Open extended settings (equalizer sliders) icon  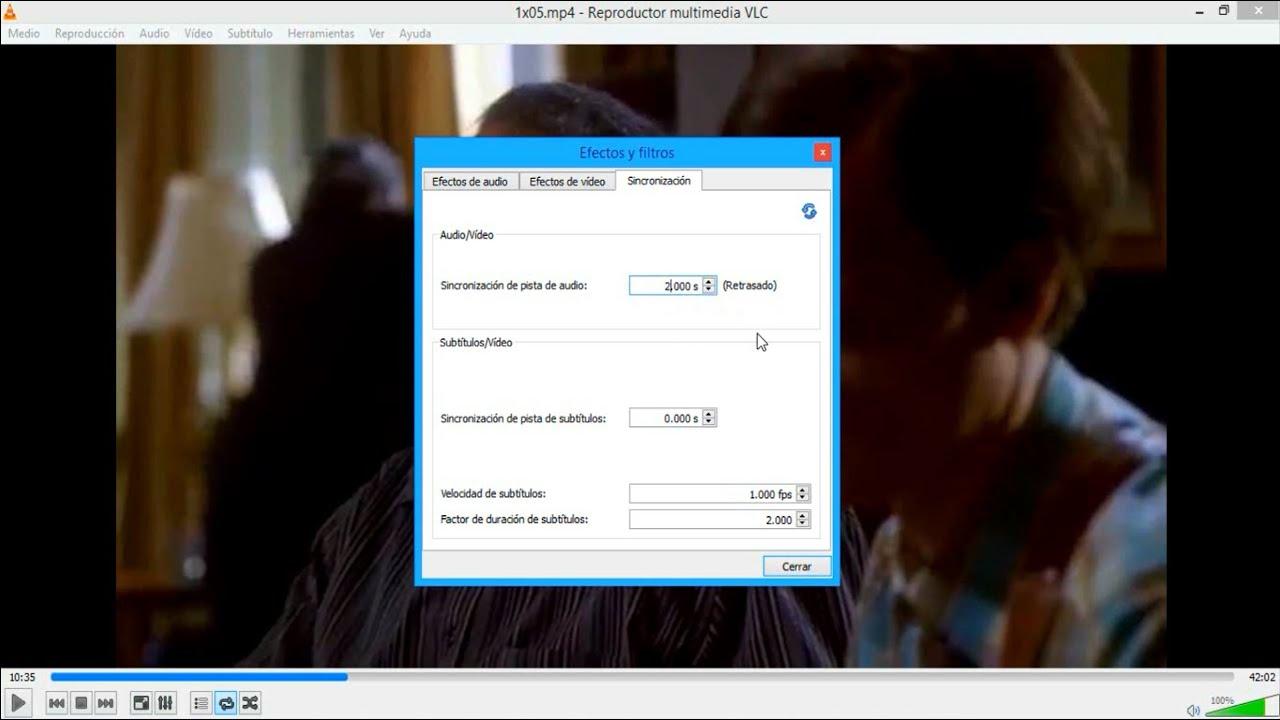point(166,703)
